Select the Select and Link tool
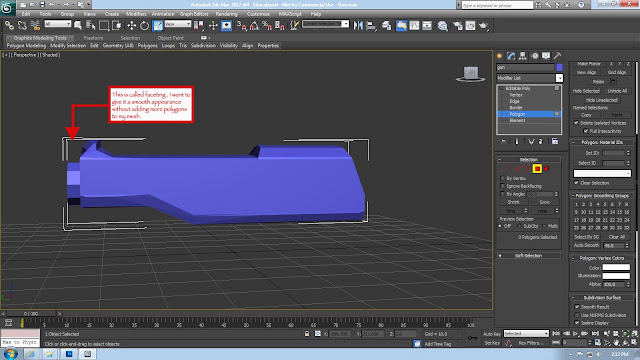 9,26
